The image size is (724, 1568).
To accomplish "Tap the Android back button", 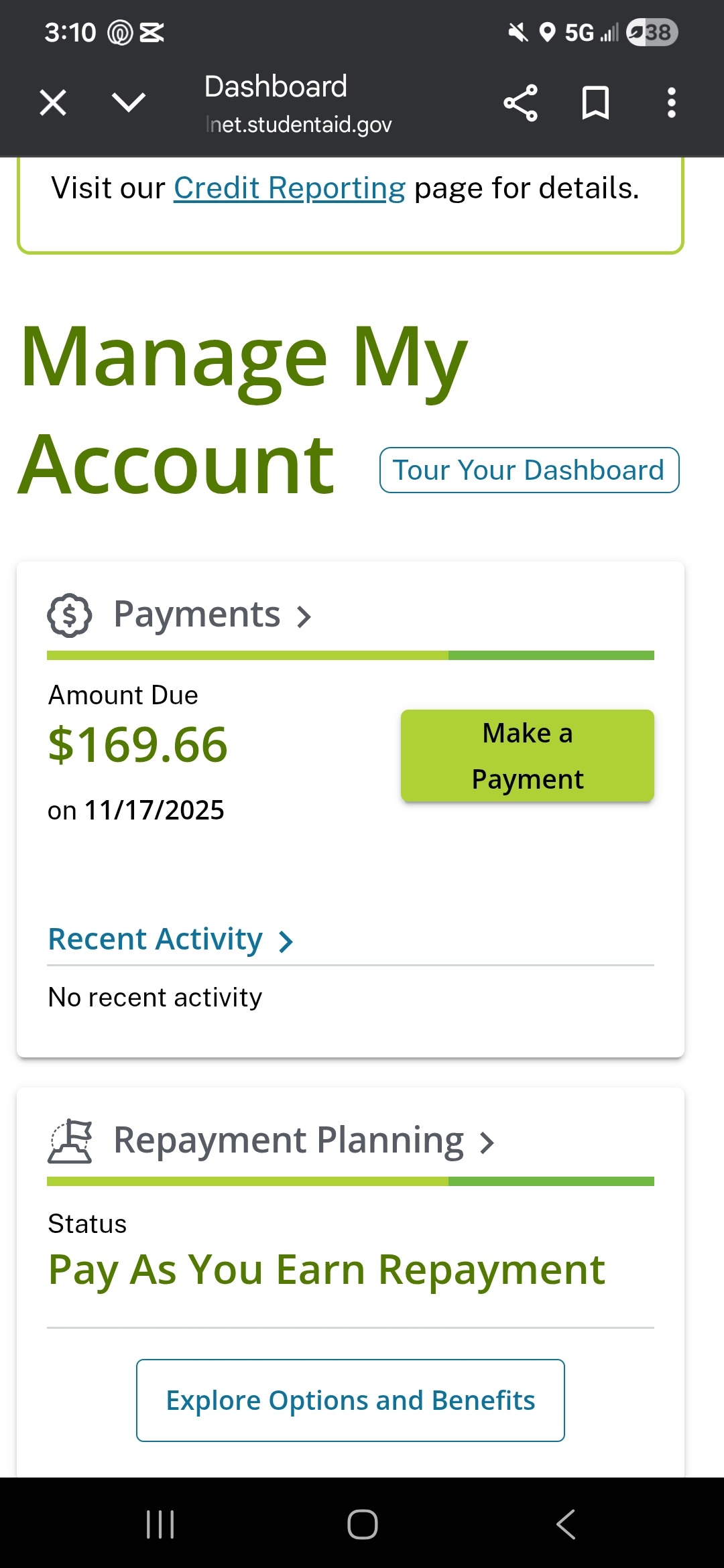I will [565, 1524].
